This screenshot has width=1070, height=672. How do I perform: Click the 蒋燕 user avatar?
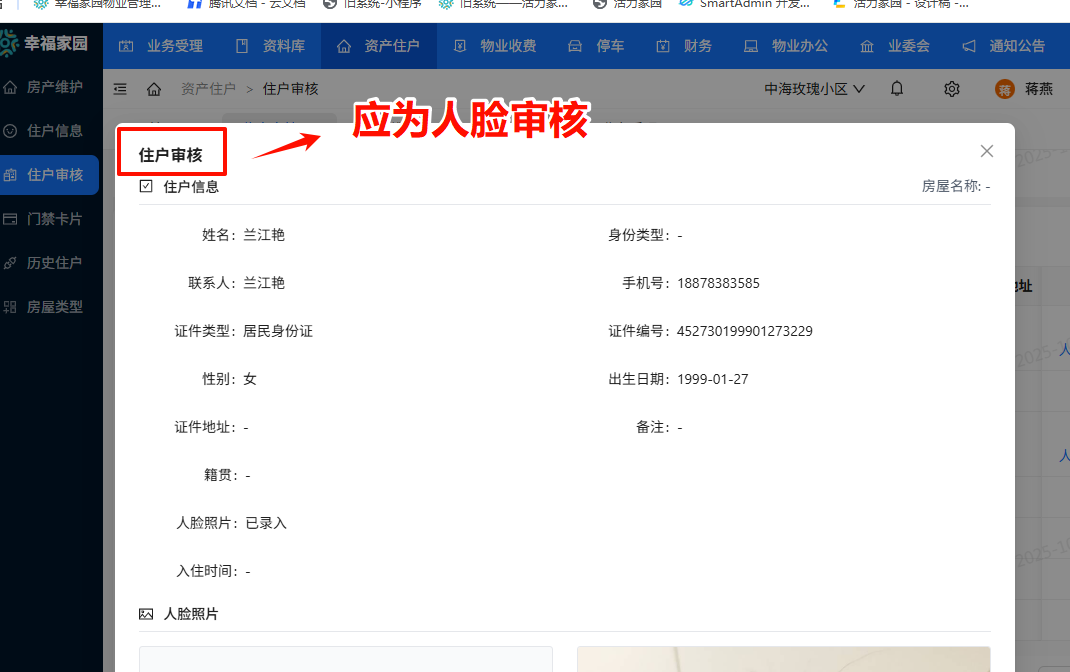tap(1005, 88)
